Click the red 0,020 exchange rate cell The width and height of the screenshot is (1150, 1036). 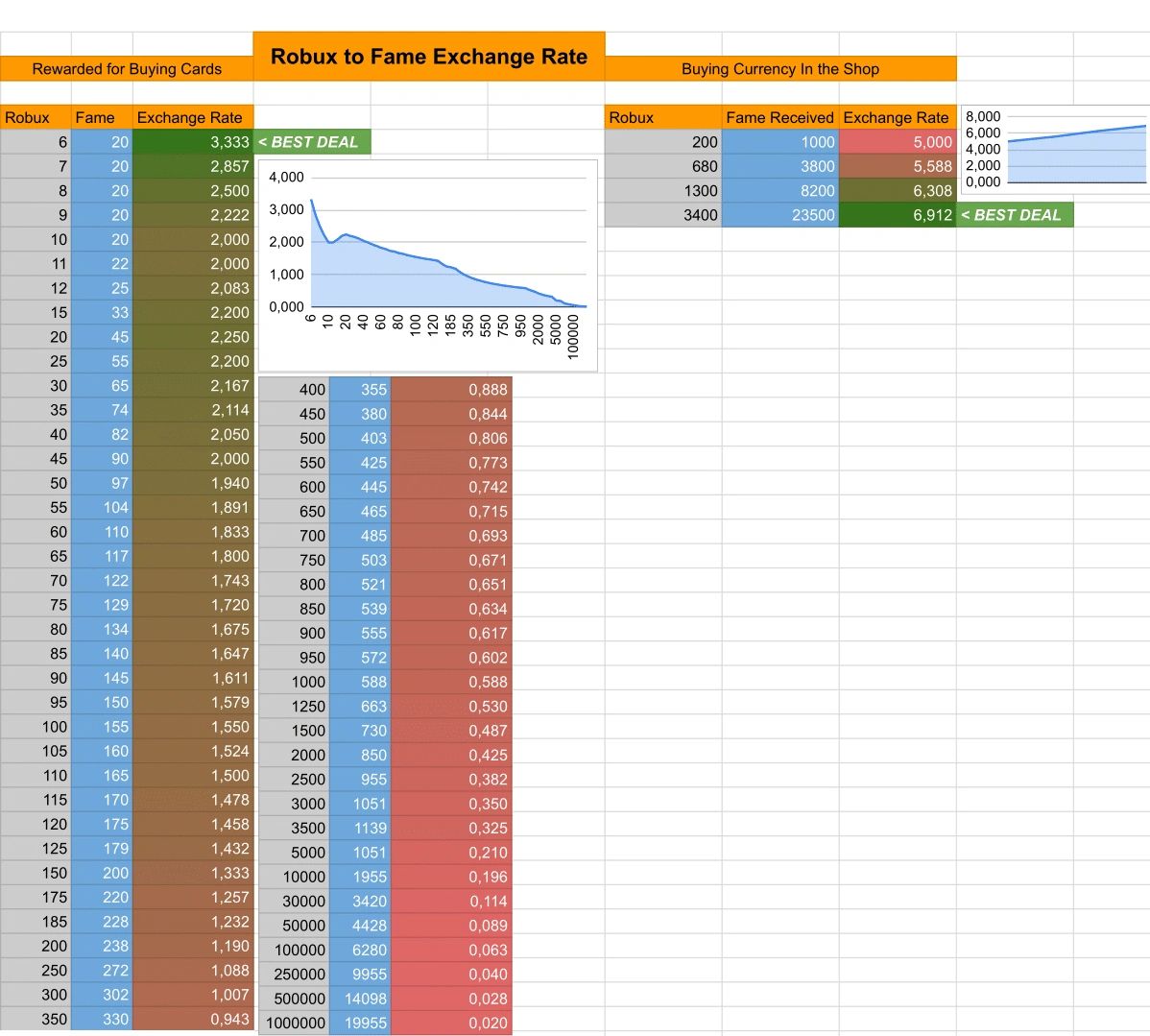point(451,1024)
